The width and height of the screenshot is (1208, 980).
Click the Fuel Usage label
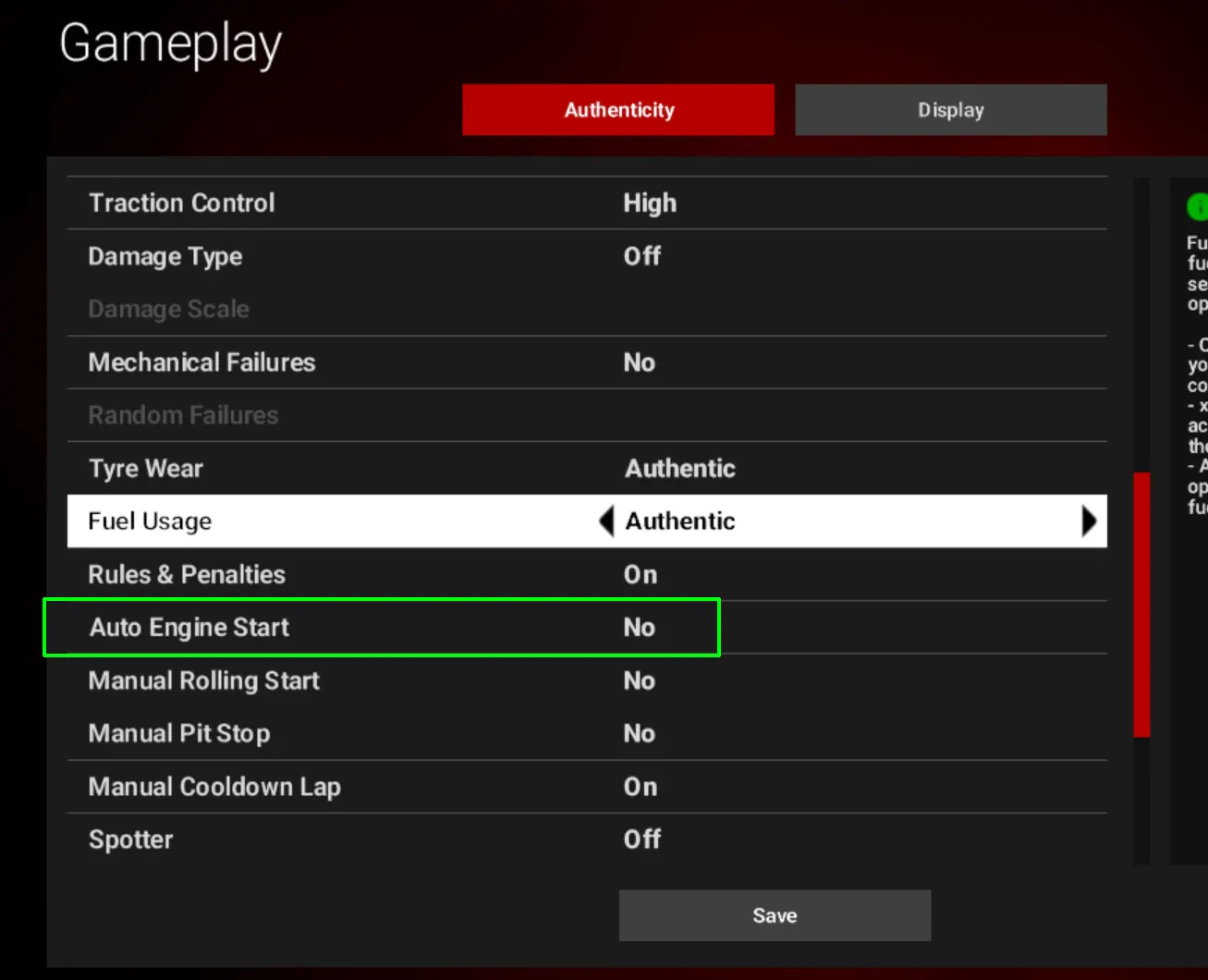click(150, 521)
